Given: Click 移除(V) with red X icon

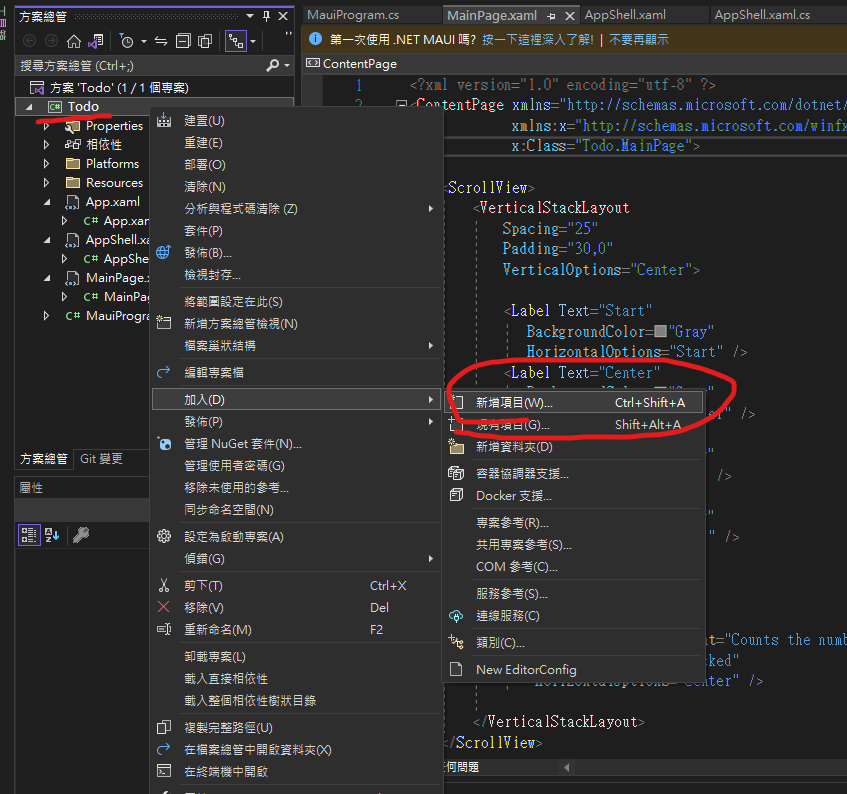Looking at the screenshot, I should coord(296,608).
